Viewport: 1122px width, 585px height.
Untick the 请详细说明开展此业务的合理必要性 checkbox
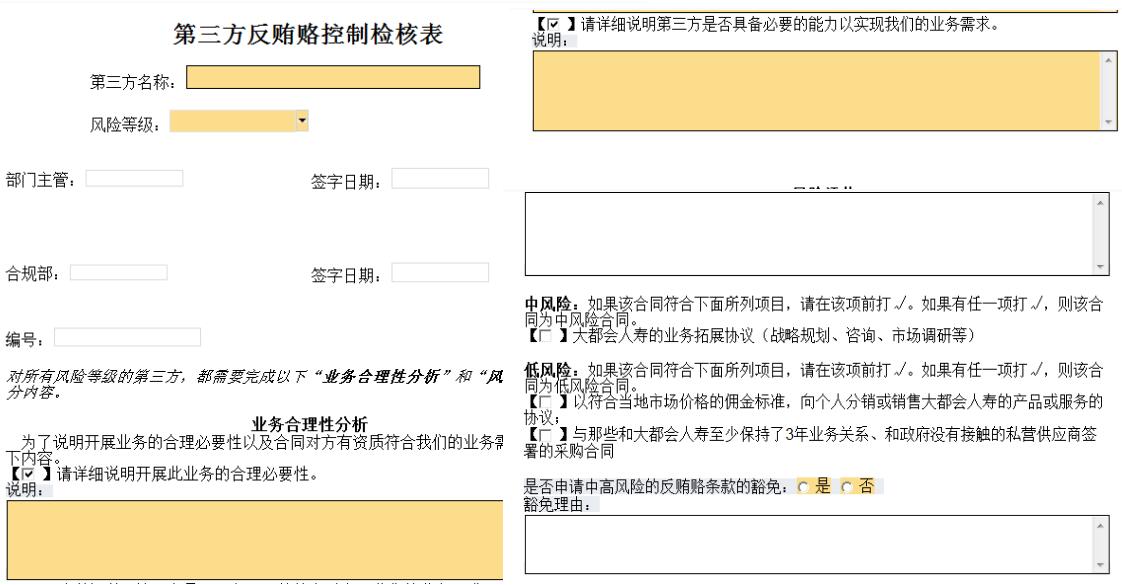[29, 473]
